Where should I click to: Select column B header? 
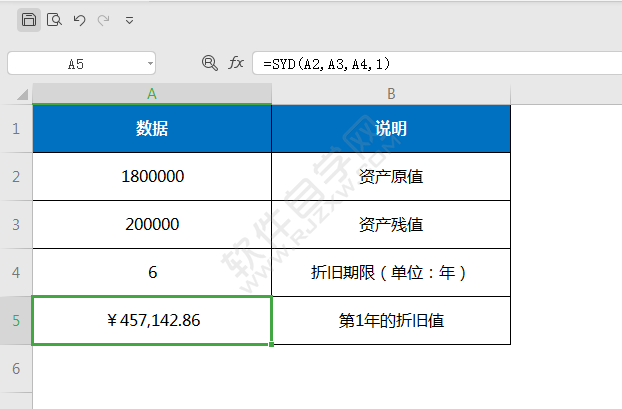391,94
